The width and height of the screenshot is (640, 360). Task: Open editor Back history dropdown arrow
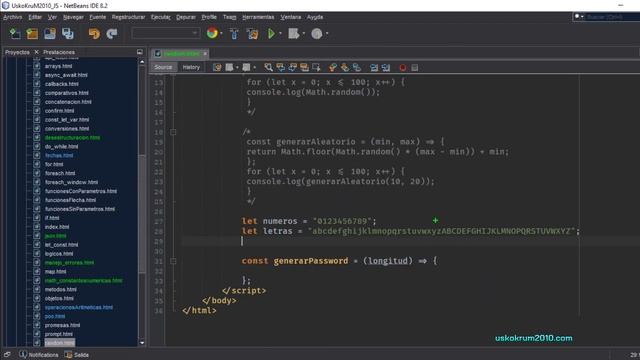(237, 67)
